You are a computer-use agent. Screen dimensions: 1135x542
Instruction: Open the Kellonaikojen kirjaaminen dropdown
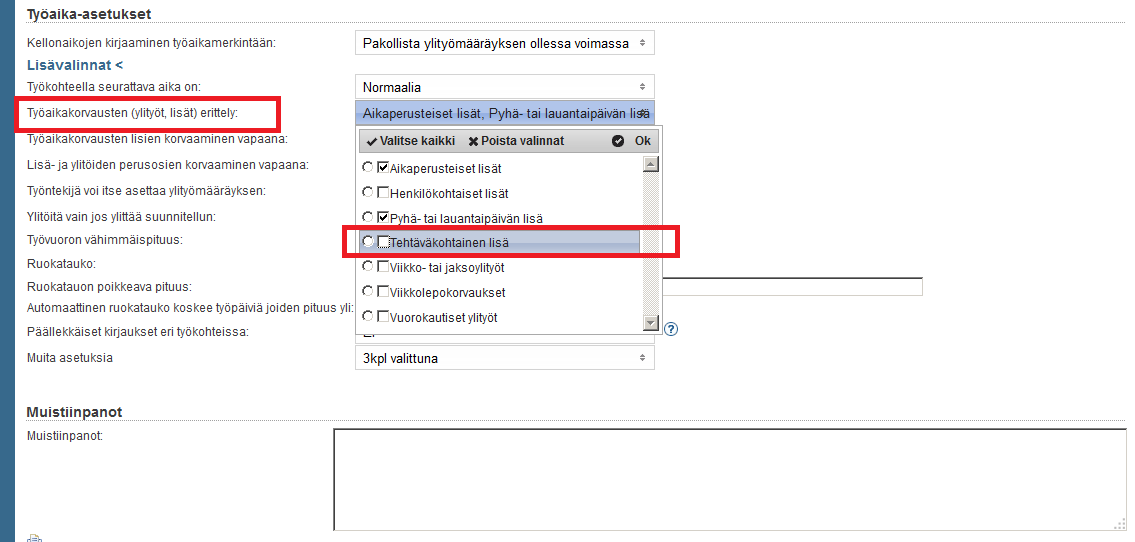click(x=504, y=43)
